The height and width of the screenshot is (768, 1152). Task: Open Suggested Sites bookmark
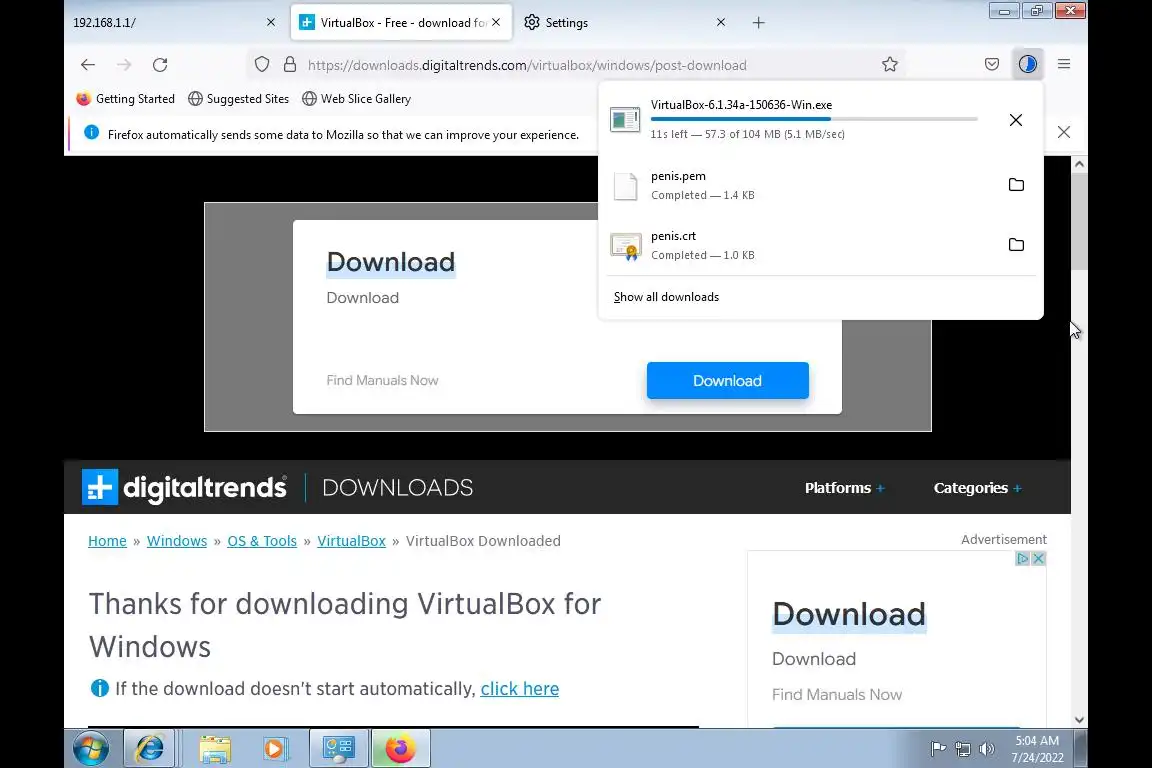click(x=239, y=98)
